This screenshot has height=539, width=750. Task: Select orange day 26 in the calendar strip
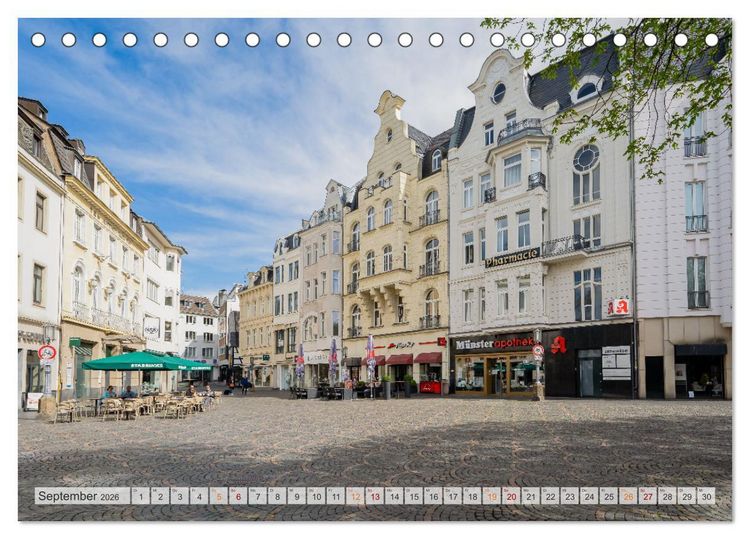tap(629, 496)
